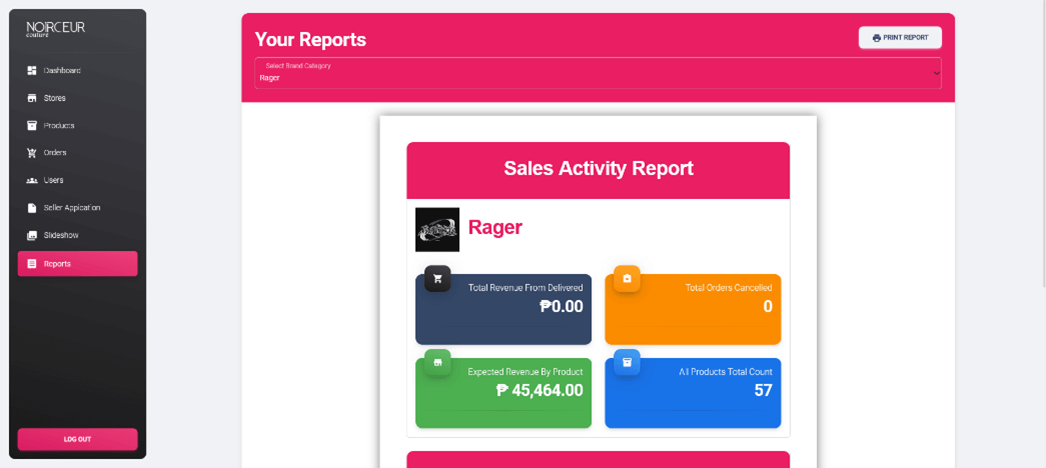Click the Noirceur Couture logo
The image size is (1046, 468).
(55, 29)
